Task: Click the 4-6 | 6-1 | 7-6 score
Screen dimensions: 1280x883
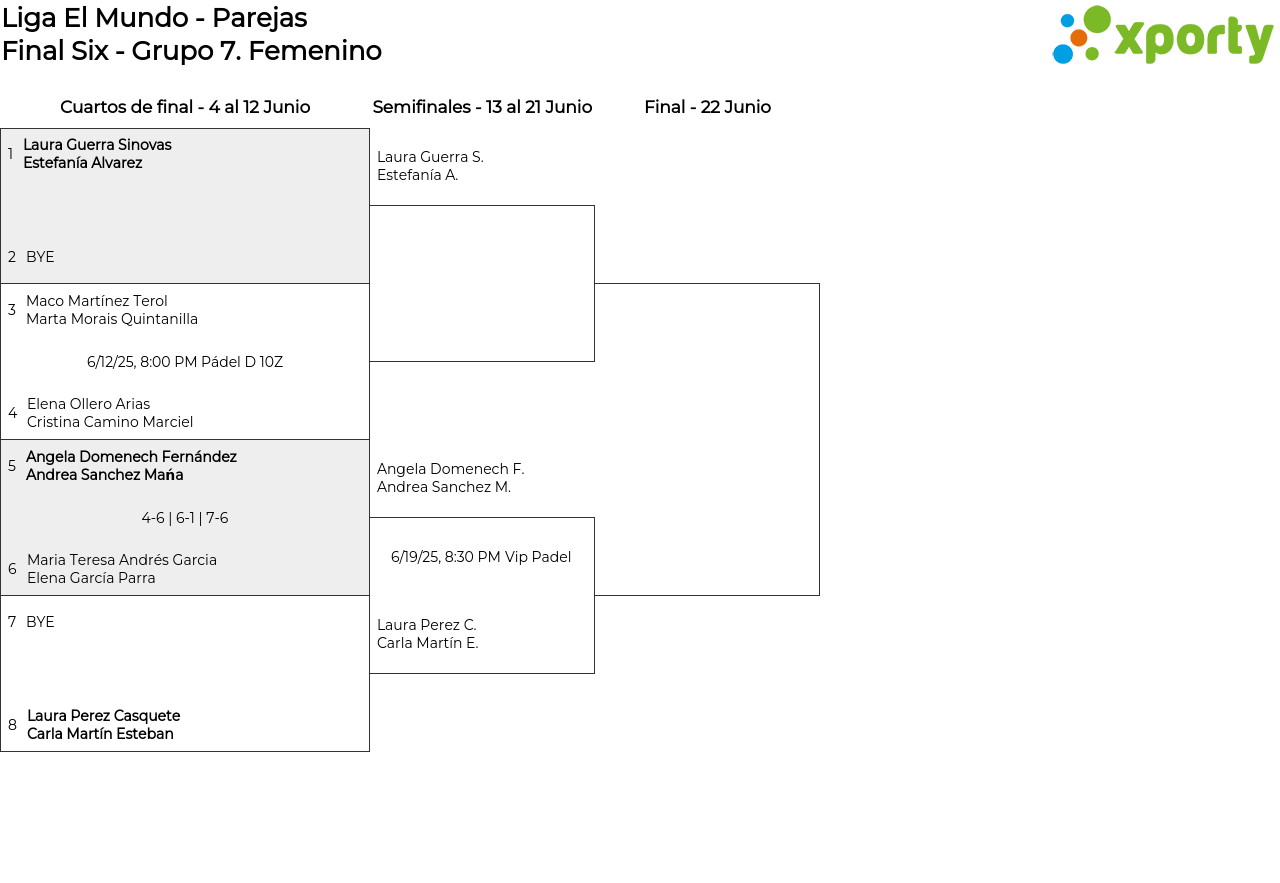Action: click(185, 518)
